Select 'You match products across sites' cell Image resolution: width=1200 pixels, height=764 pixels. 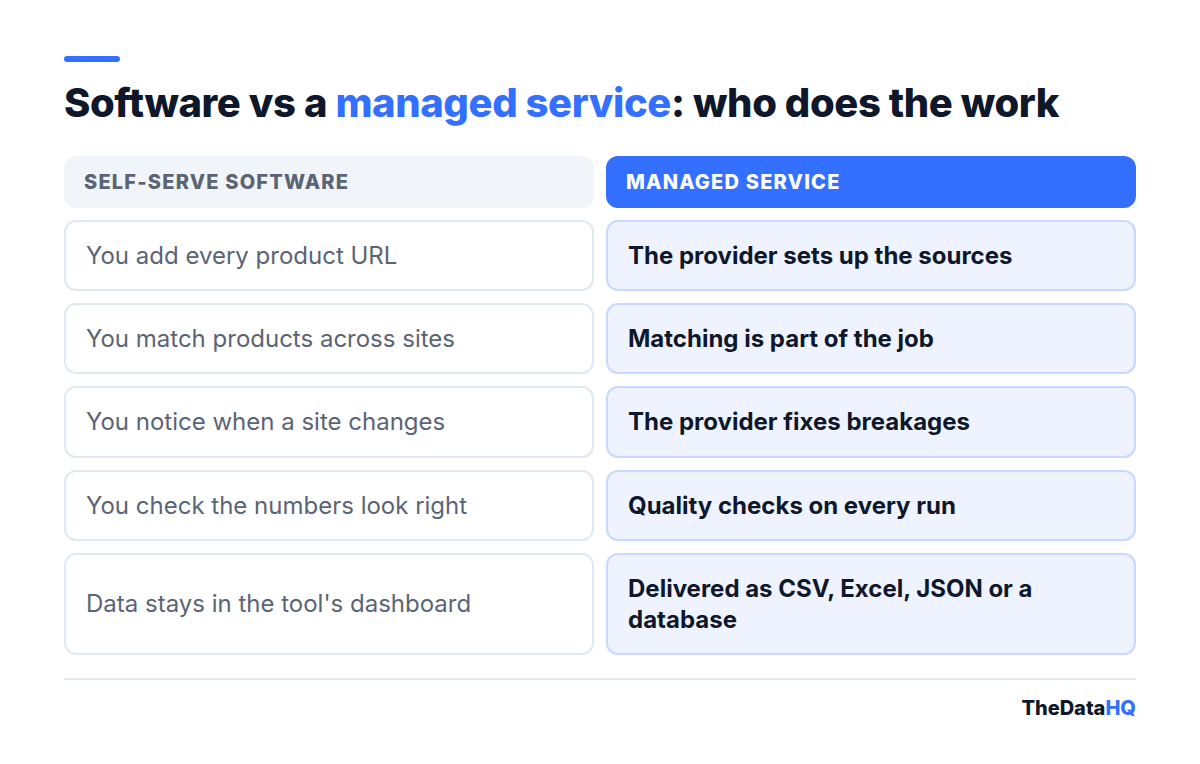[x=329, y=339]
